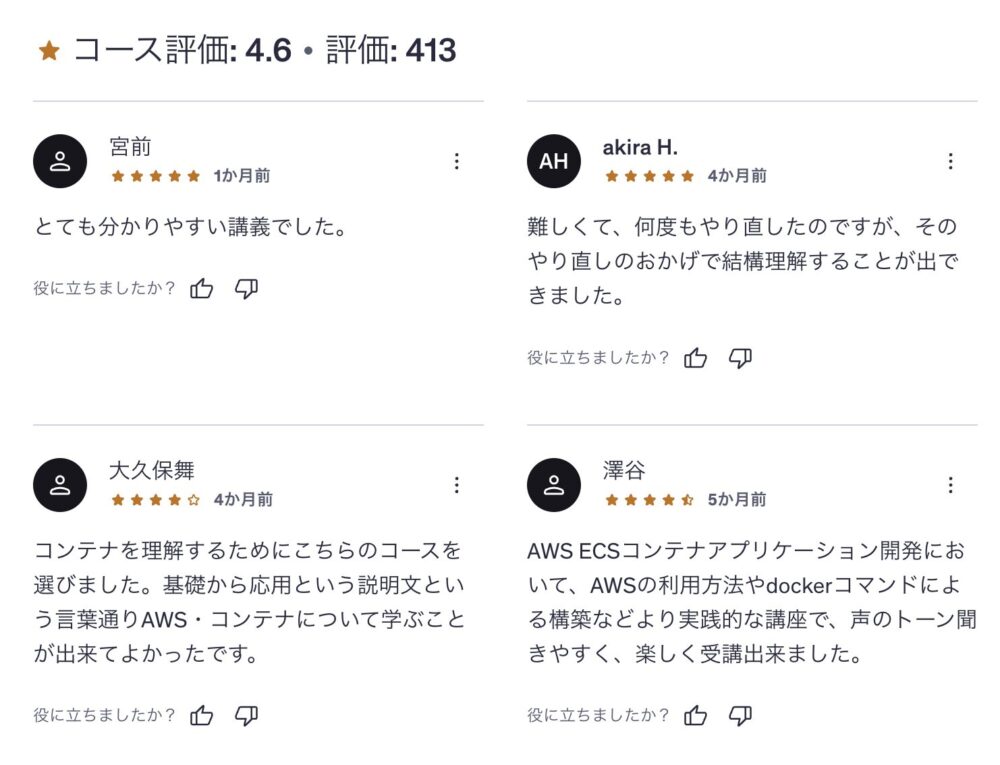
Task: Click the AH avatar badge
Action: (553, 161)
